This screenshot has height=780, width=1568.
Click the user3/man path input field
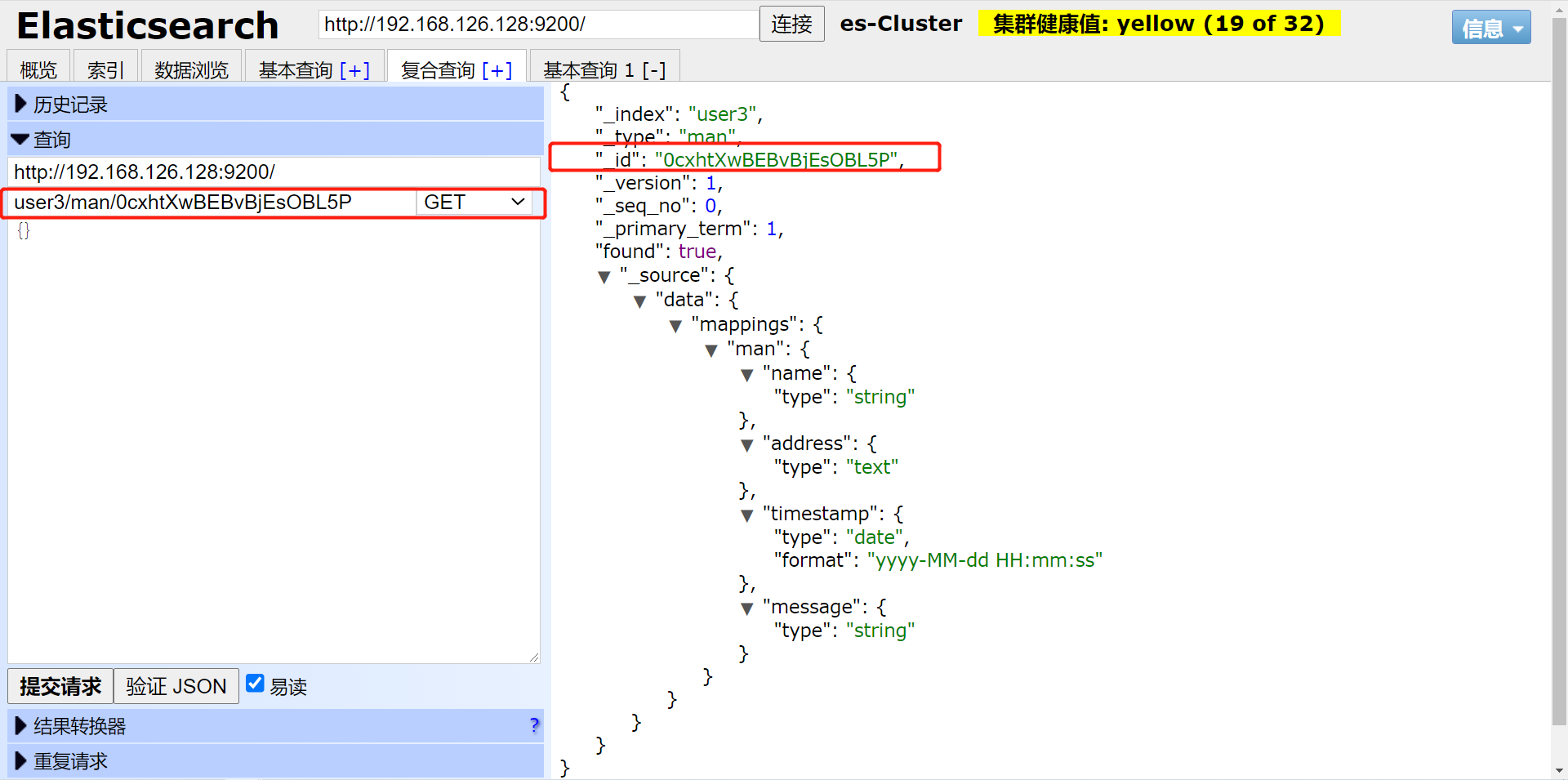pos(208,202)
